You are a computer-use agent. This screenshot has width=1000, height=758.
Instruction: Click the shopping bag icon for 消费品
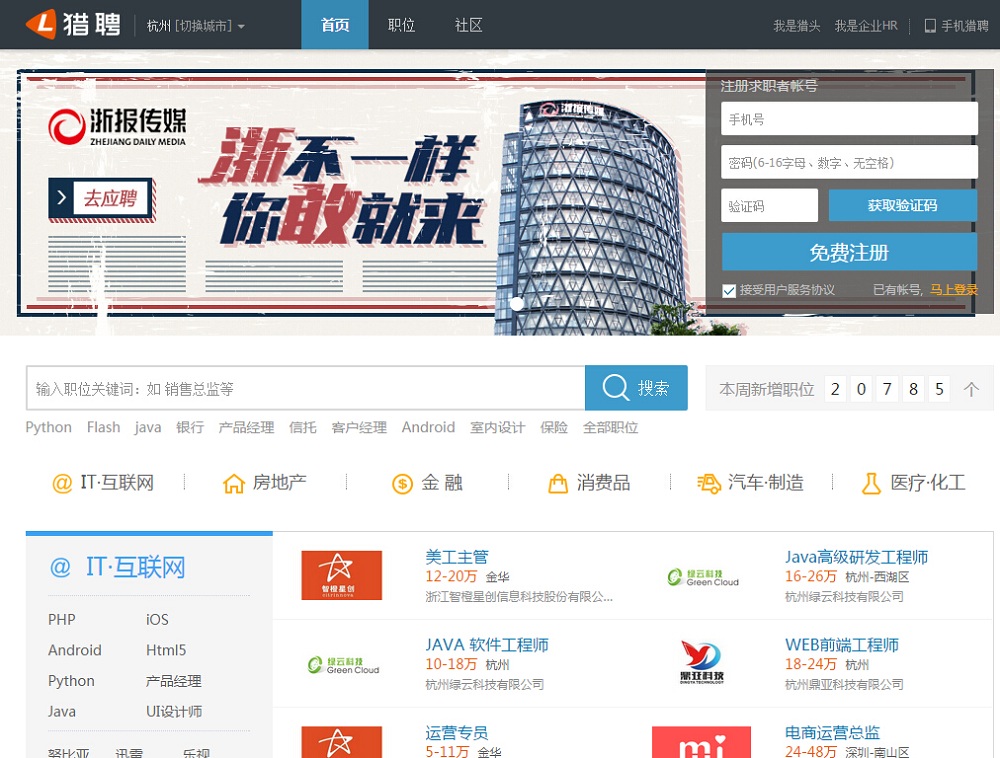coord(558,483)
